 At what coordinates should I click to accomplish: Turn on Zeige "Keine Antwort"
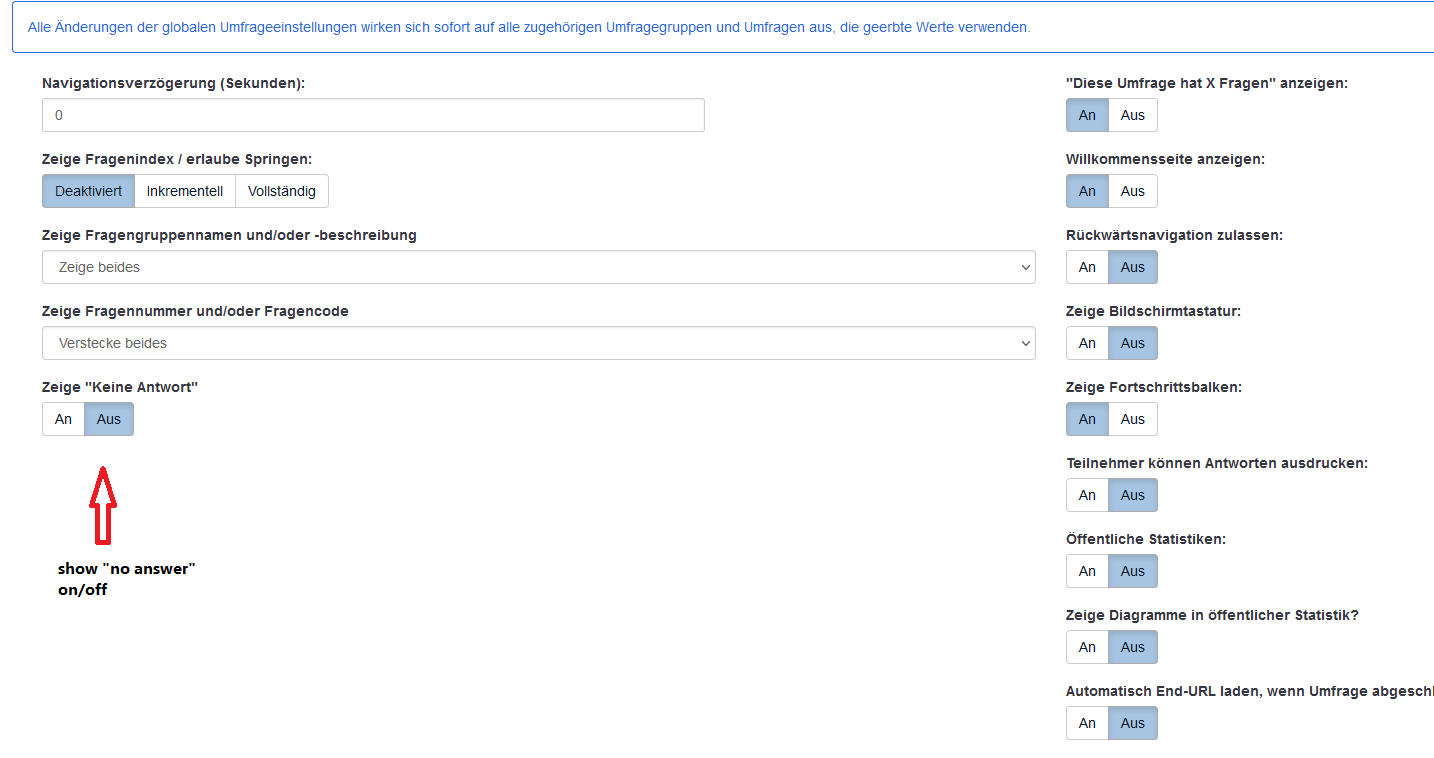(63, 419)
